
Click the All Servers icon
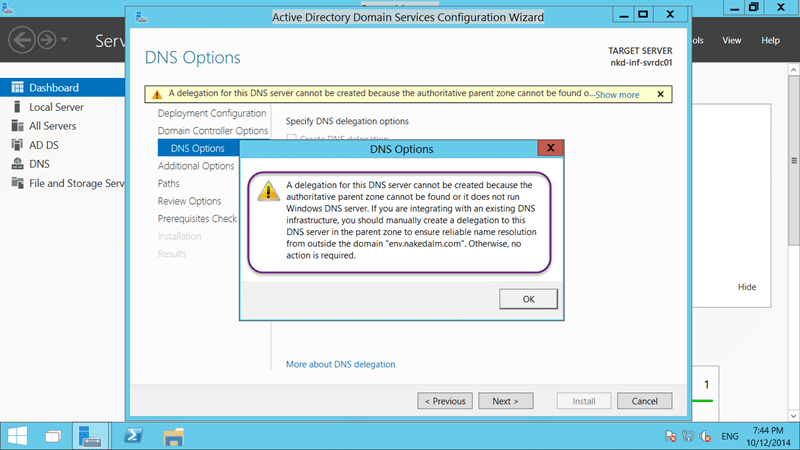(x=17, y=126)
